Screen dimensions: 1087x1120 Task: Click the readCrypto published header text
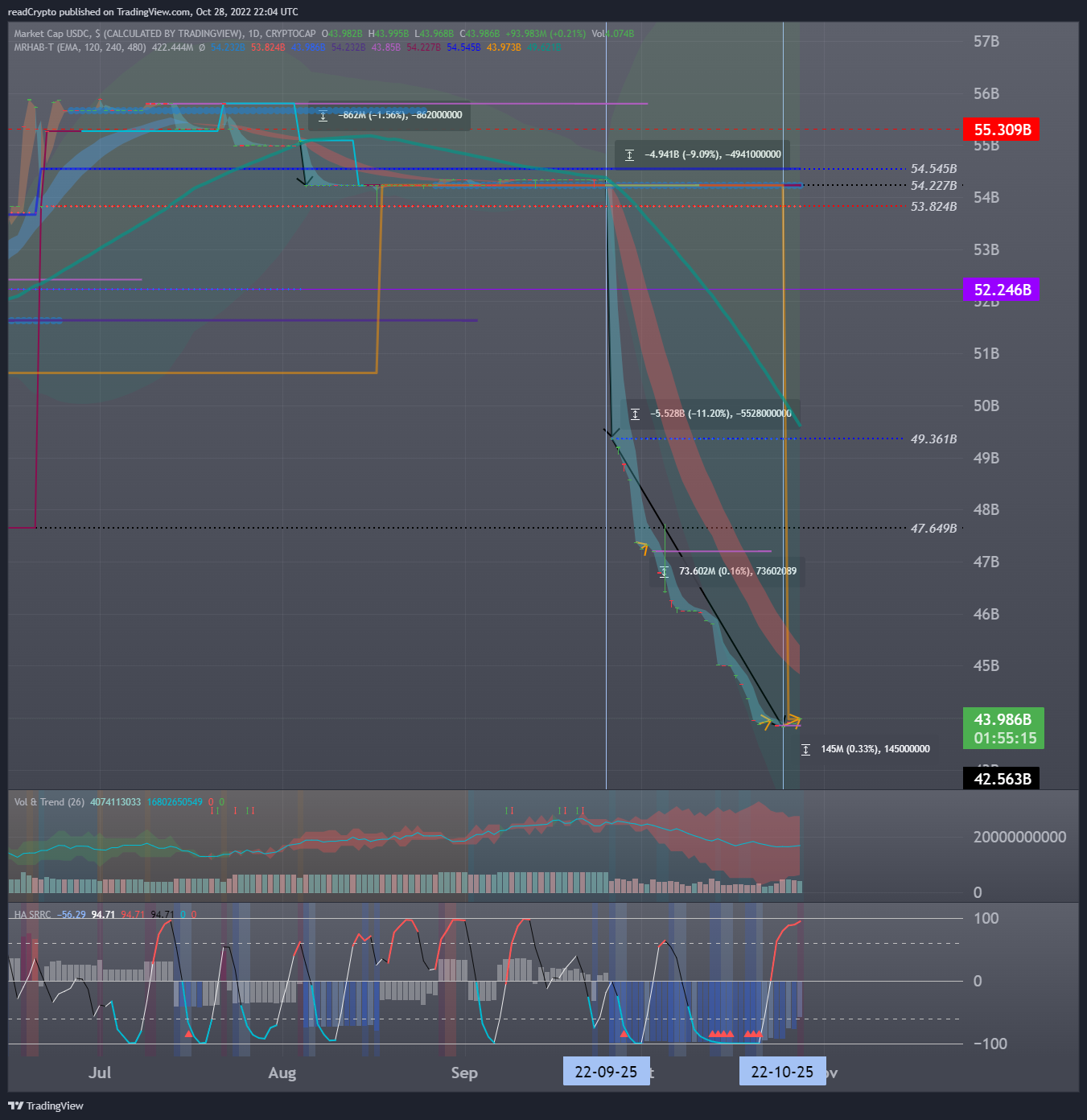(153, 12)
